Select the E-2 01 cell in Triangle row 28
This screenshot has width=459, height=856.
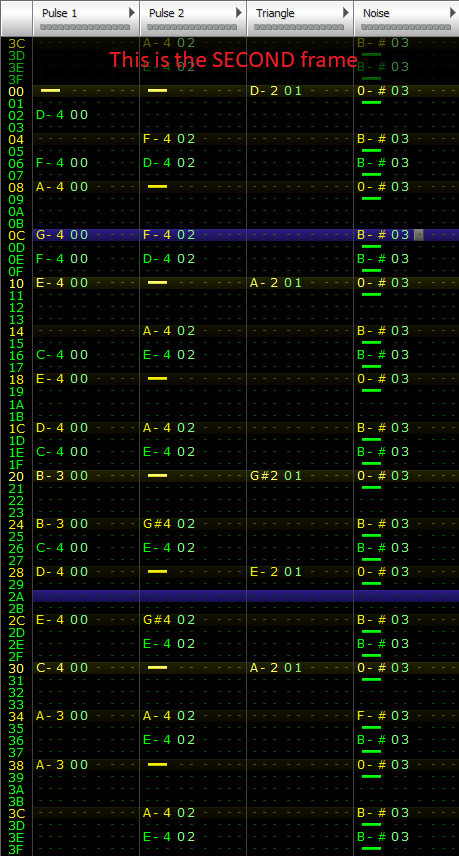(276, 572)
